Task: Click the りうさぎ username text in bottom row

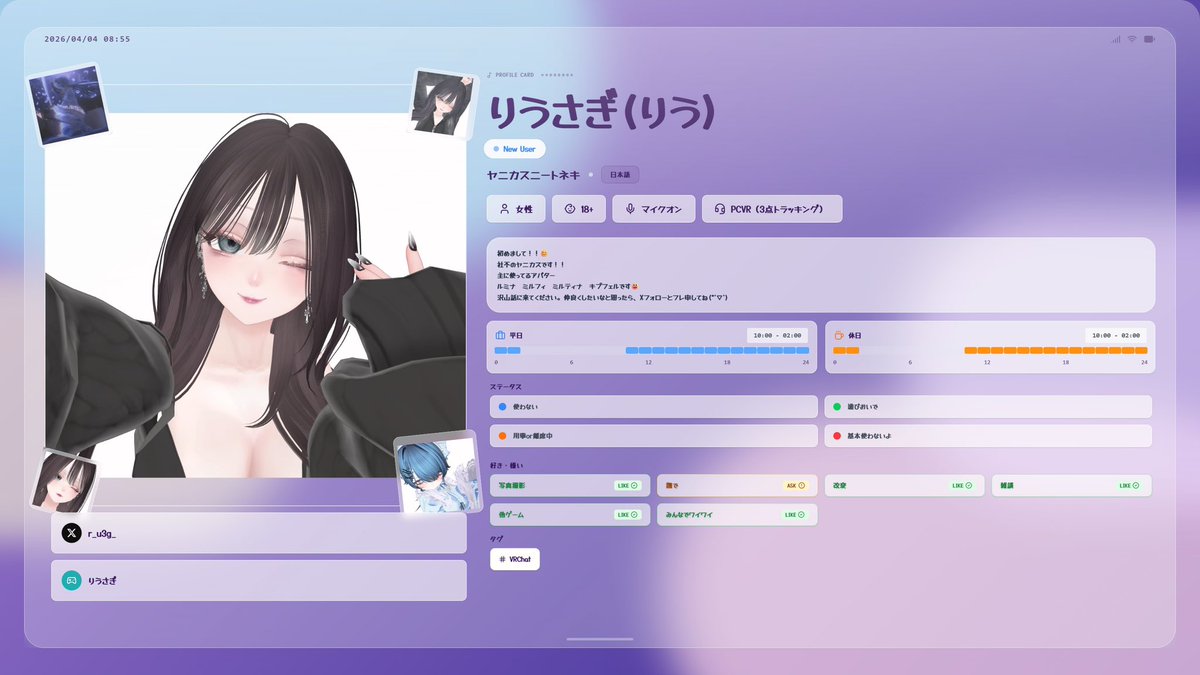Action: point(102,580)
